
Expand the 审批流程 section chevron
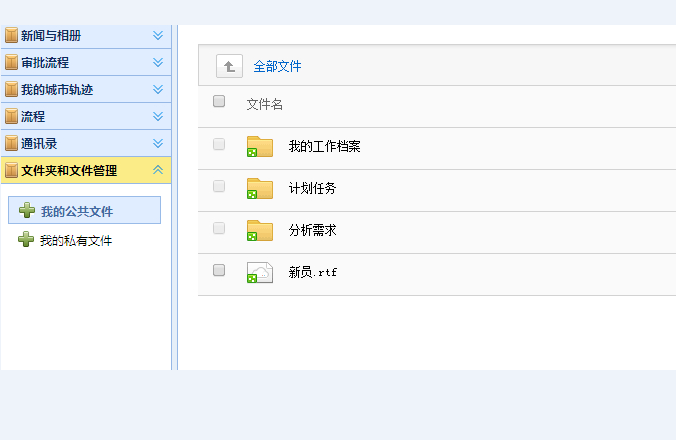[x=158, y=62]
